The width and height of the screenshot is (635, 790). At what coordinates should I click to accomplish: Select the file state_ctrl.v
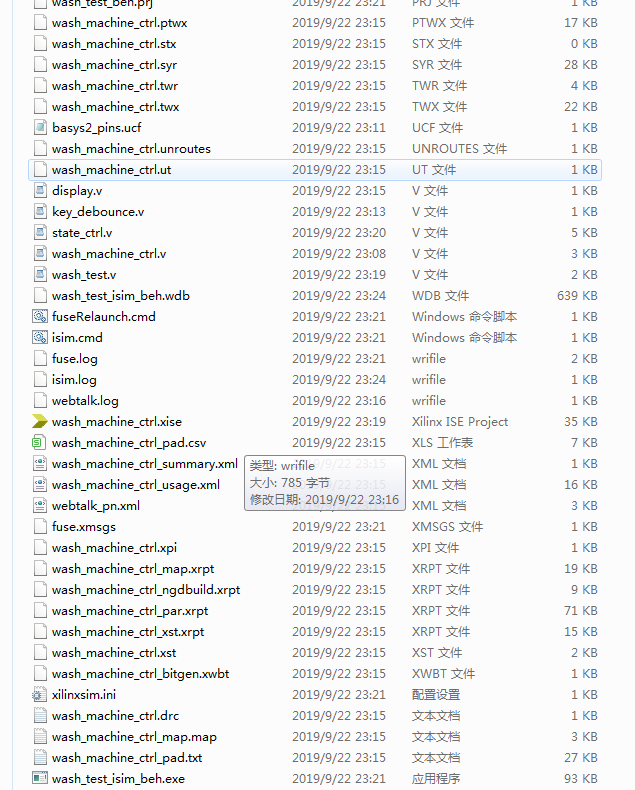click(x=82, y=233)
